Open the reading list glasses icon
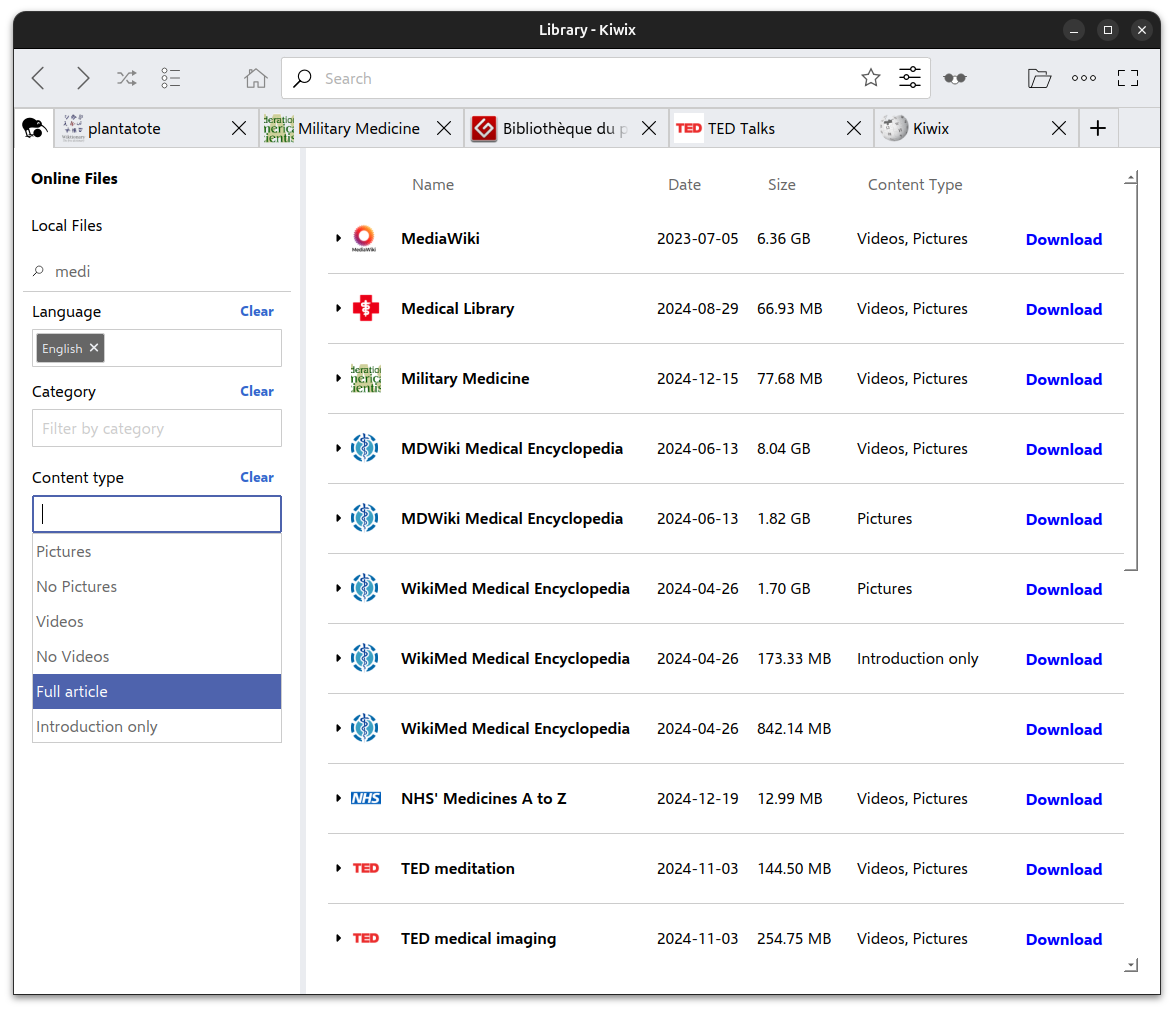 tap(955, 78)
